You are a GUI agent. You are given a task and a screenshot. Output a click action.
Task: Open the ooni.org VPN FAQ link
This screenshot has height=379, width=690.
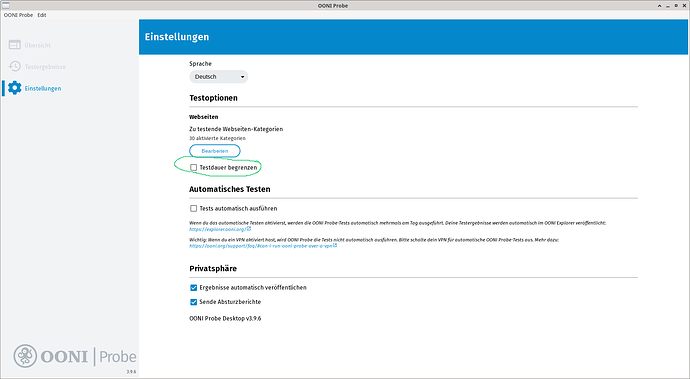point(261,246)
